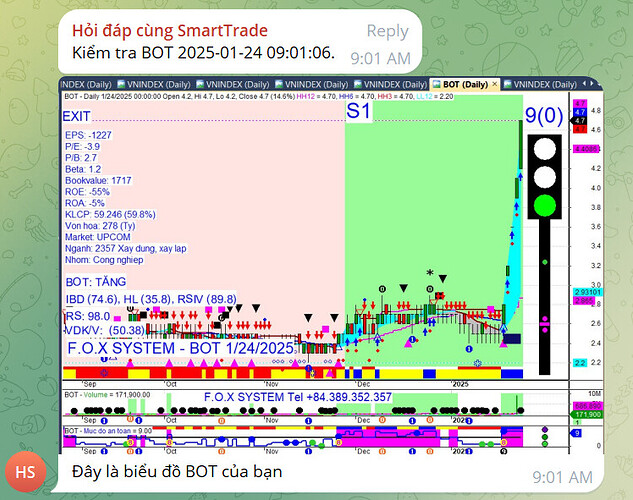Click the EPS: -1227 value
633x500 pixels.
point(88,135)
